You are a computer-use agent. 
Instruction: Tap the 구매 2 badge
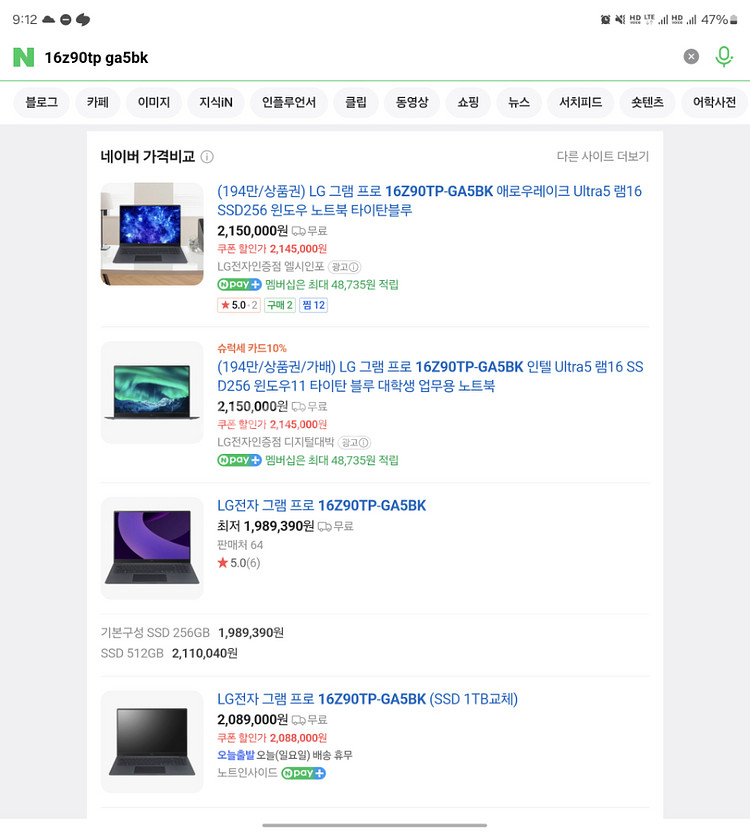(x=280, y=305)
